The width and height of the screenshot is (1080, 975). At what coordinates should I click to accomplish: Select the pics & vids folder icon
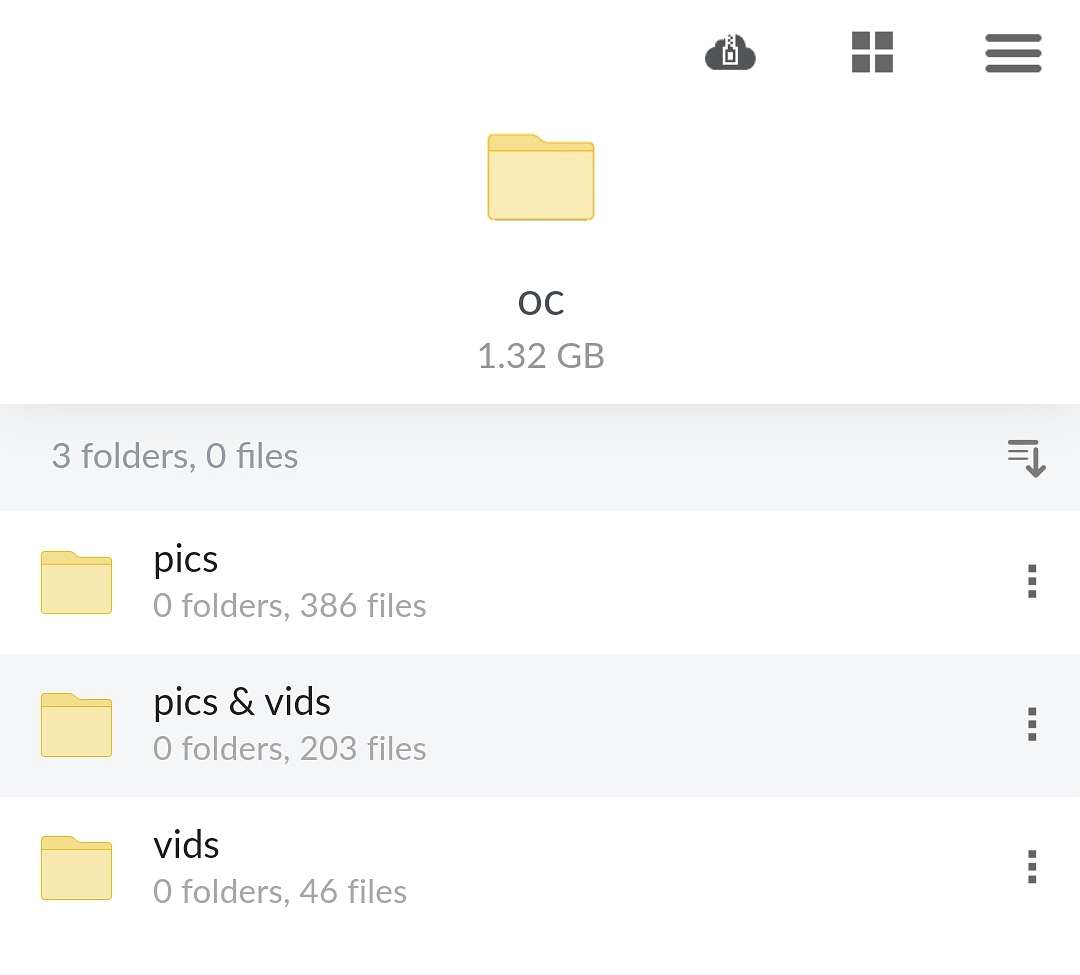(x=76, y=725)
